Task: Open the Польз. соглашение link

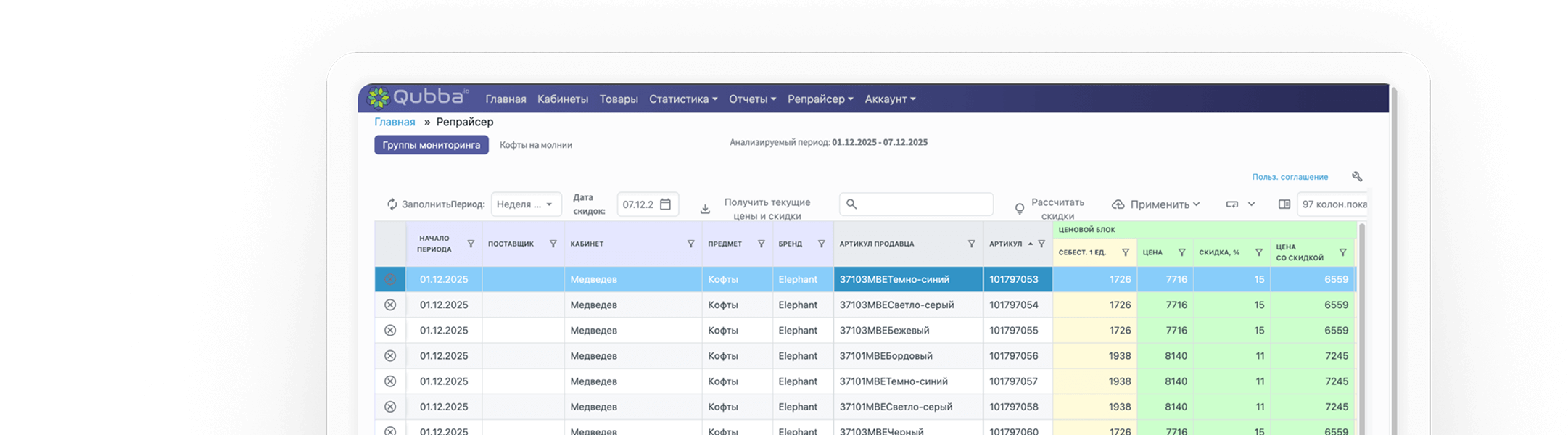Action: point(1290,177)
